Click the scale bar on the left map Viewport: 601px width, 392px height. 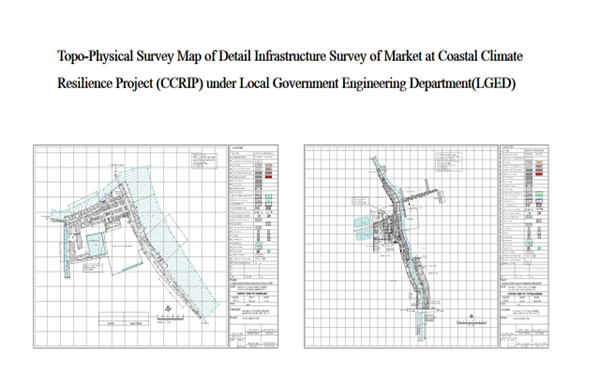170,318
